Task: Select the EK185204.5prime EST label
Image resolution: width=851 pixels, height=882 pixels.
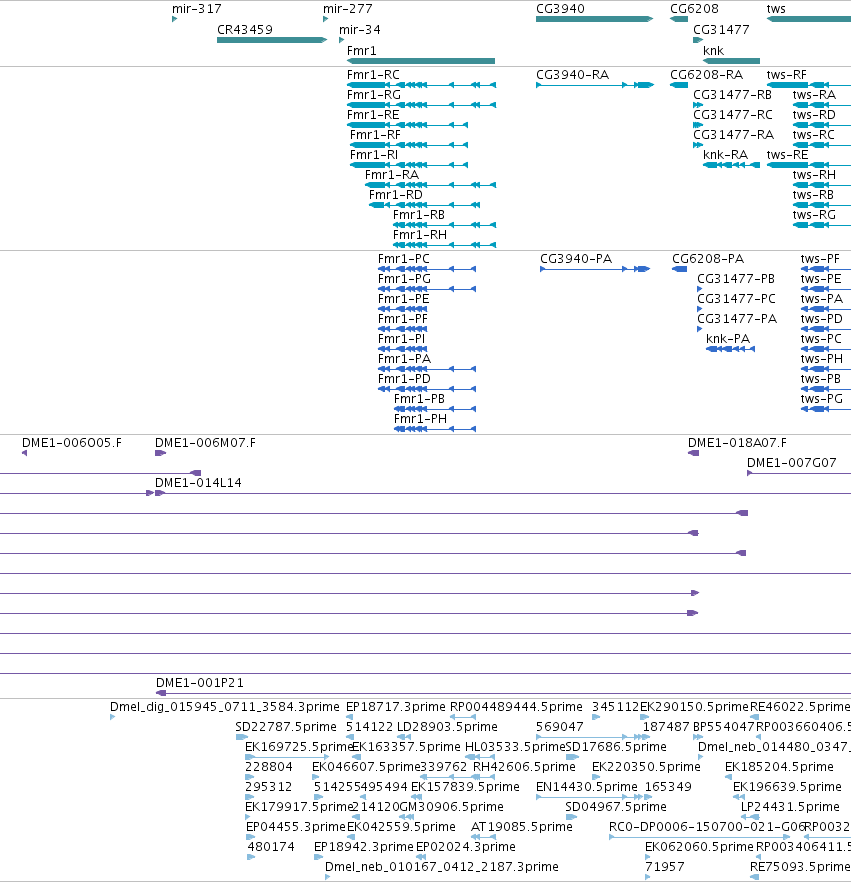Action: point(779,767)
